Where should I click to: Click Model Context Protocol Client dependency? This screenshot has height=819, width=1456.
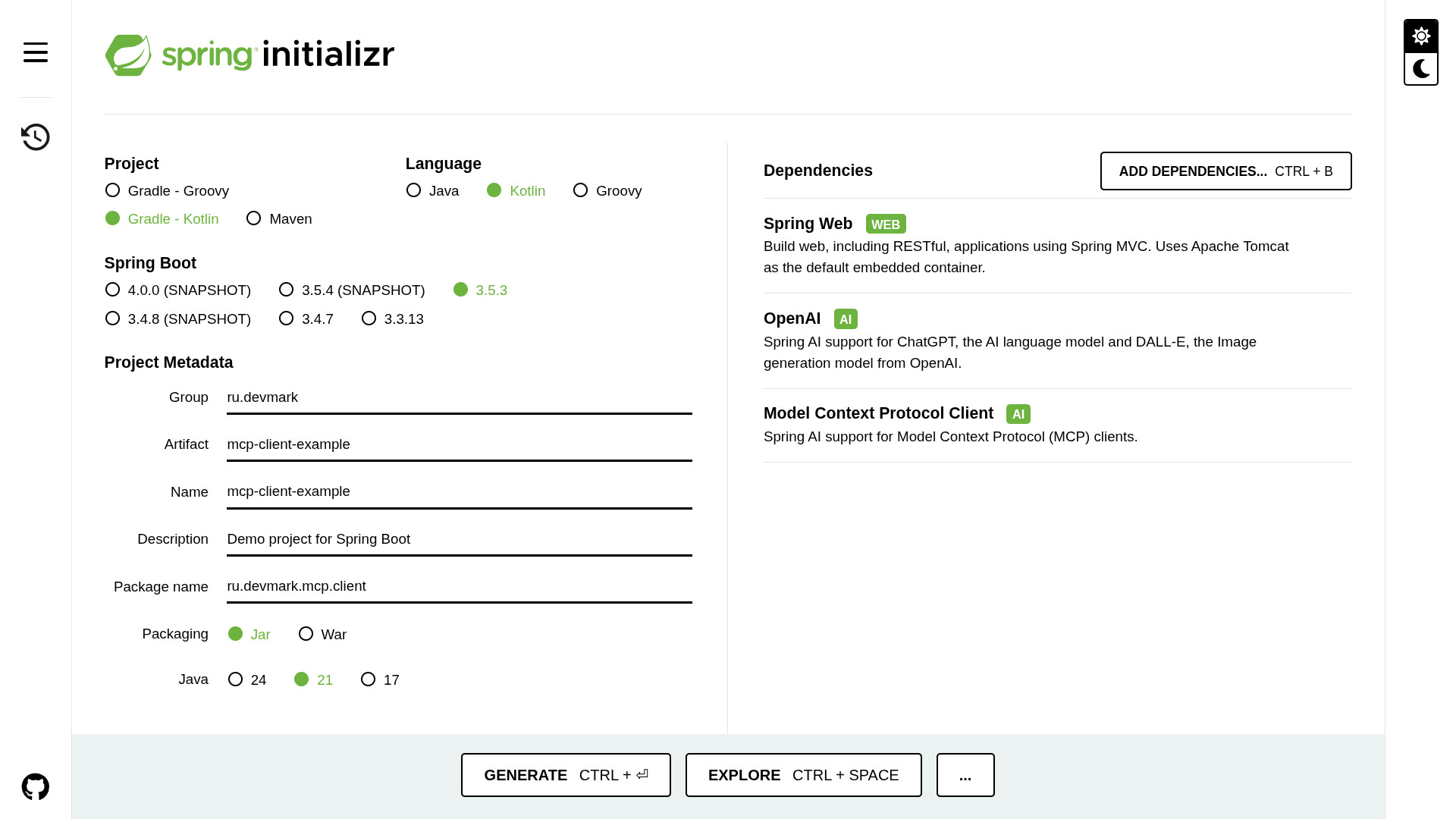click(x=1057, y=425)
